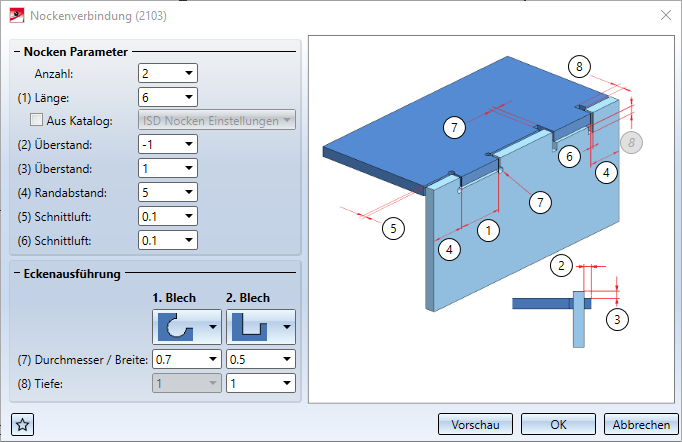
Task: Click the greyed-out circled 8 in diagram
Action: point(631,143)
